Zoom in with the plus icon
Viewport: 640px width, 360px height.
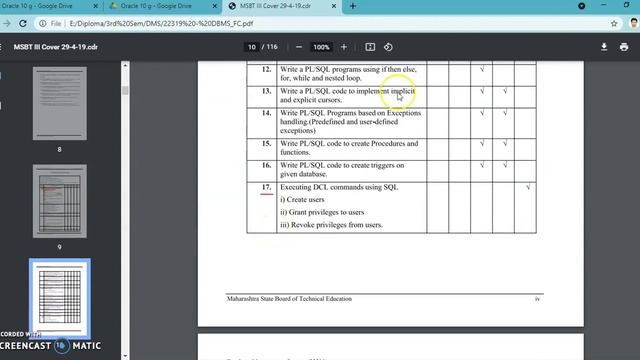[344, 47]
